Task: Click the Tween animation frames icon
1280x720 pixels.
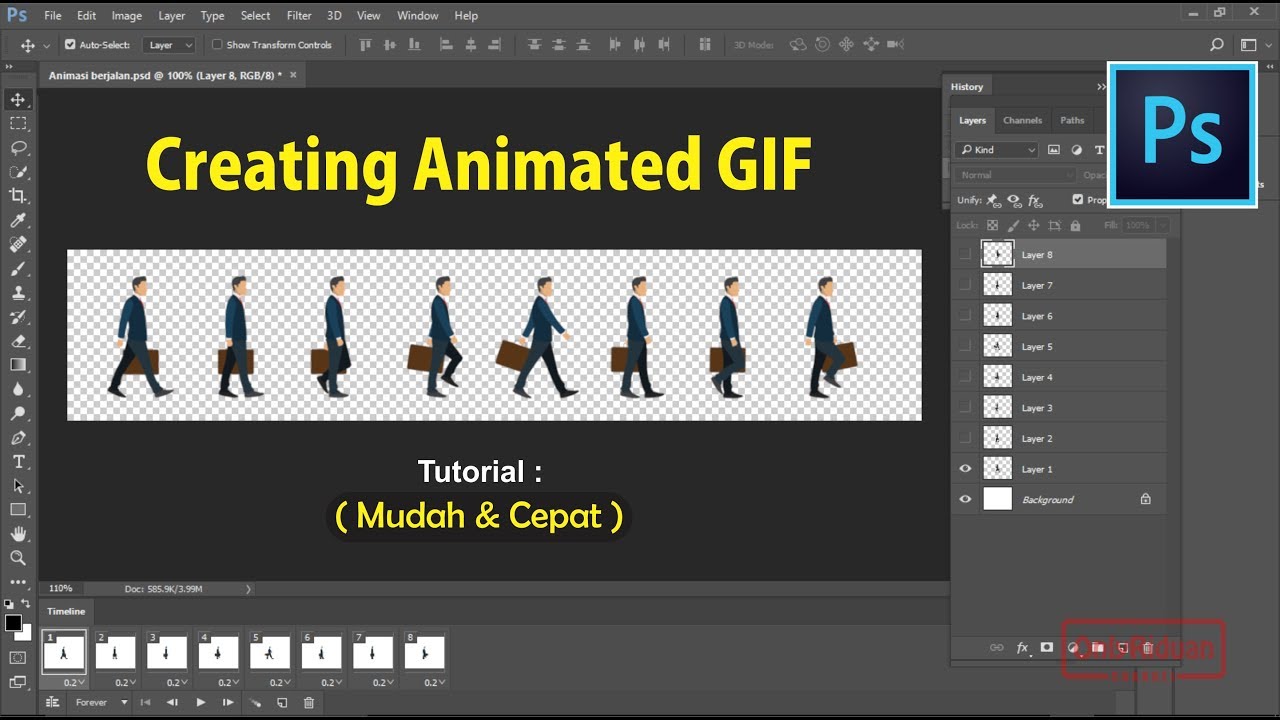Action: (x=255, y=703)
